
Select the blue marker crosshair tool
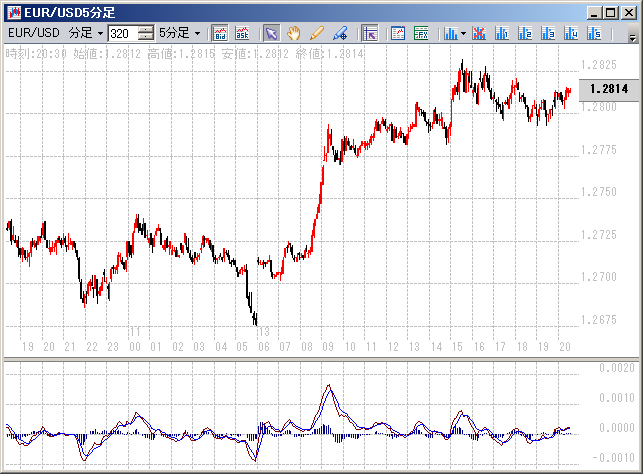[x=340, y=33]
